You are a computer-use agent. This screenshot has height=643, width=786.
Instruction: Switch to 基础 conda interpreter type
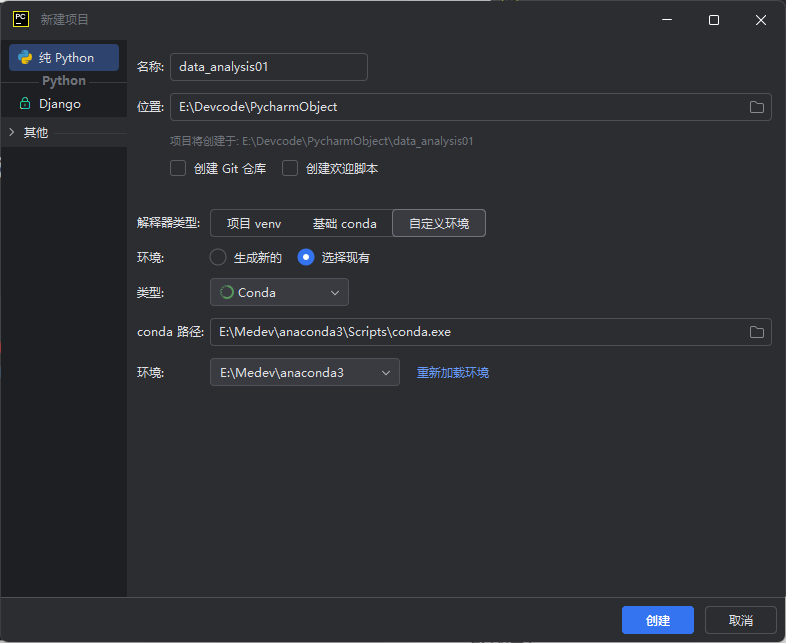[344, 224]
